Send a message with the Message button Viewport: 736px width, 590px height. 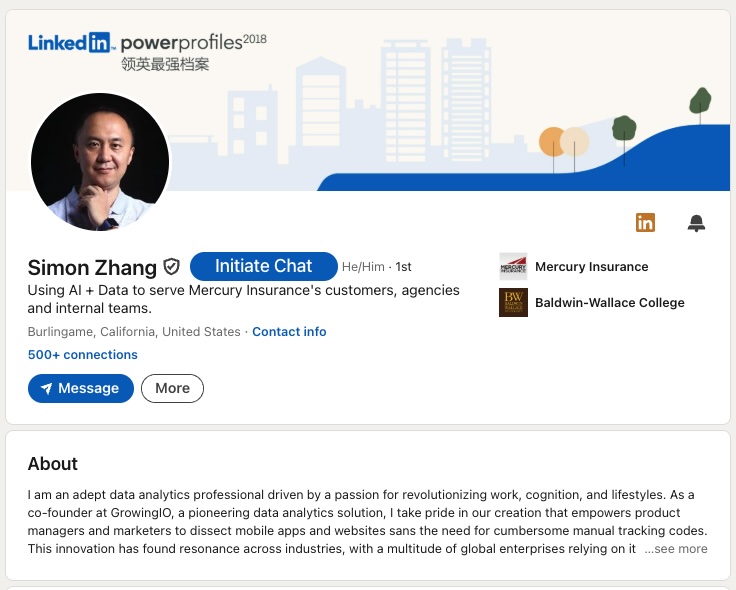(81, 388)
